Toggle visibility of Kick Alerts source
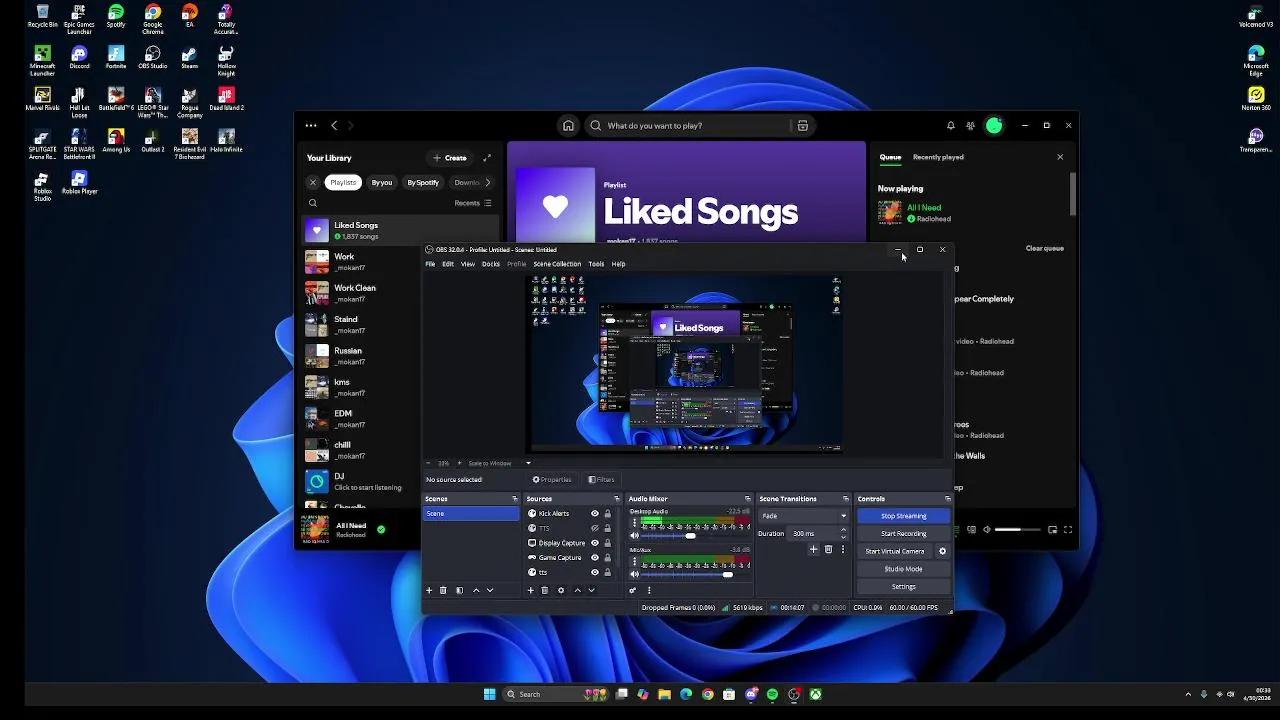The height and width of the screenshot is (720, 1280). 594,514
